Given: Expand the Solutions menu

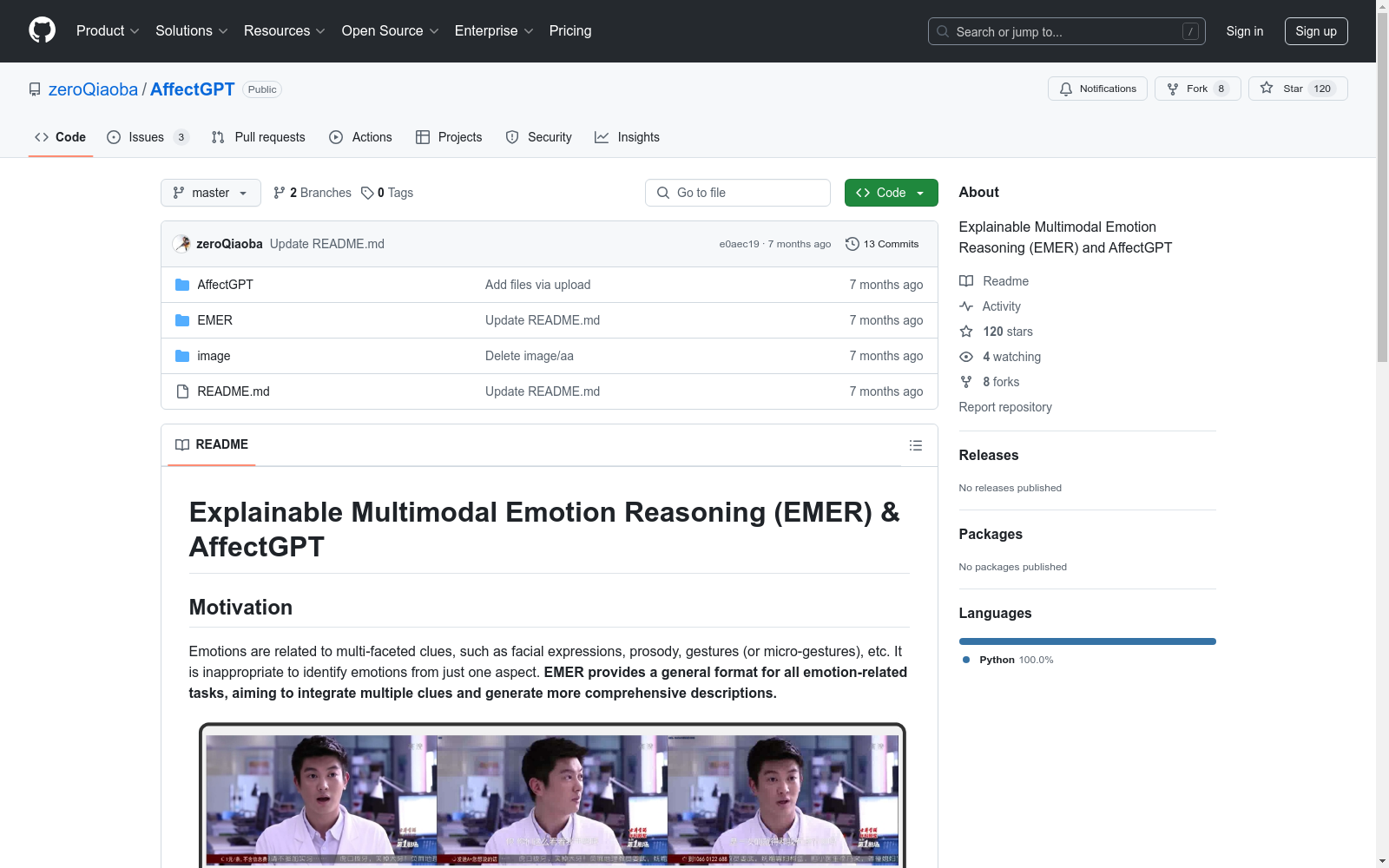Looking at the screenshot, I should [192, 30].
